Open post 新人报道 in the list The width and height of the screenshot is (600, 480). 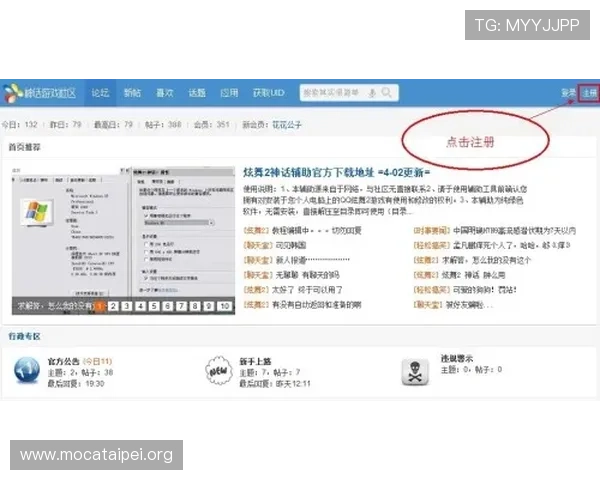pos(313,260)
